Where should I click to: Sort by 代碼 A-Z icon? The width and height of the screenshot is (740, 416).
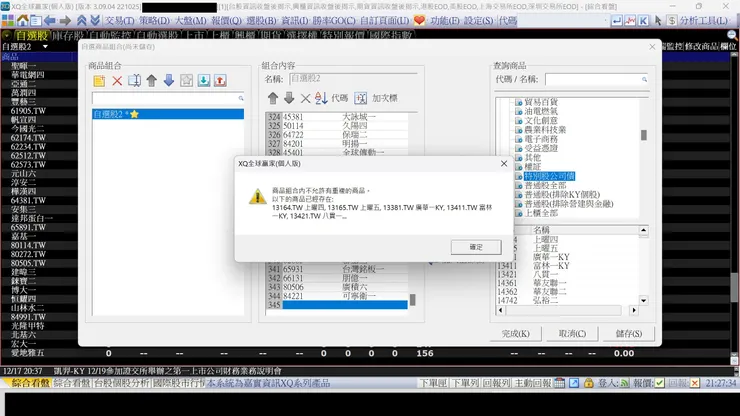[321, 98]
